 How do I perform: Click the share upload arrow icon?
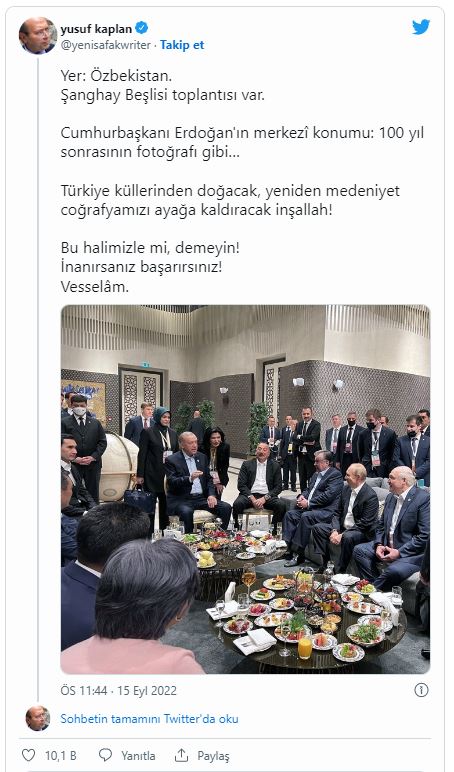(x=182, y=755)
